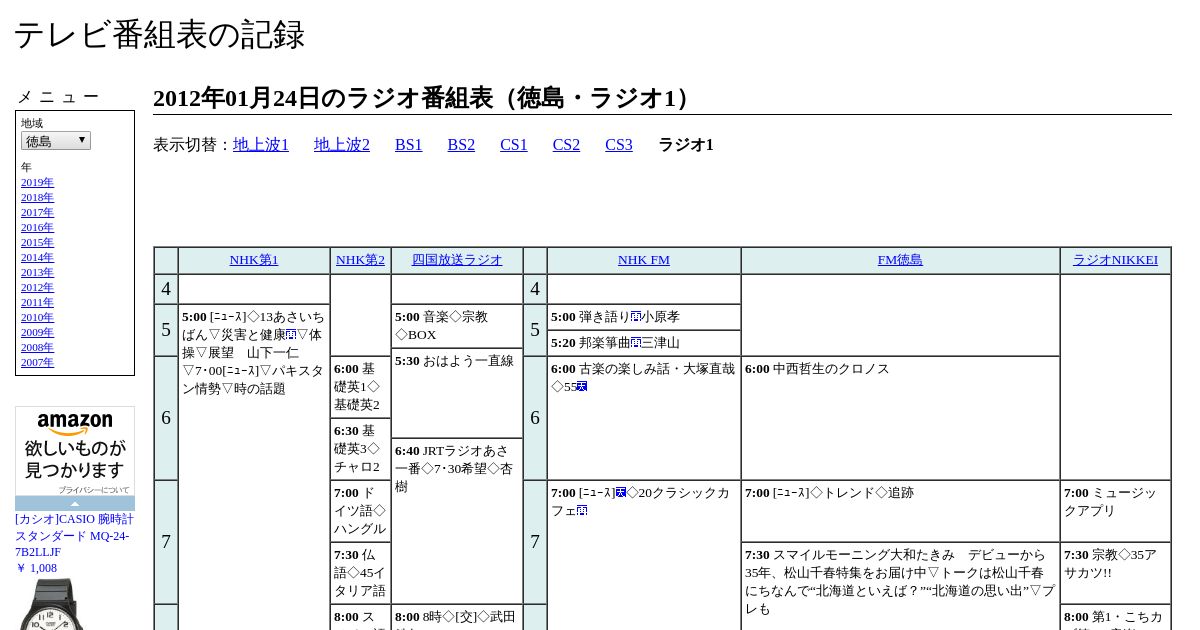Choose the 2012年 year link

pyautogui.click(x=37, y=287)
